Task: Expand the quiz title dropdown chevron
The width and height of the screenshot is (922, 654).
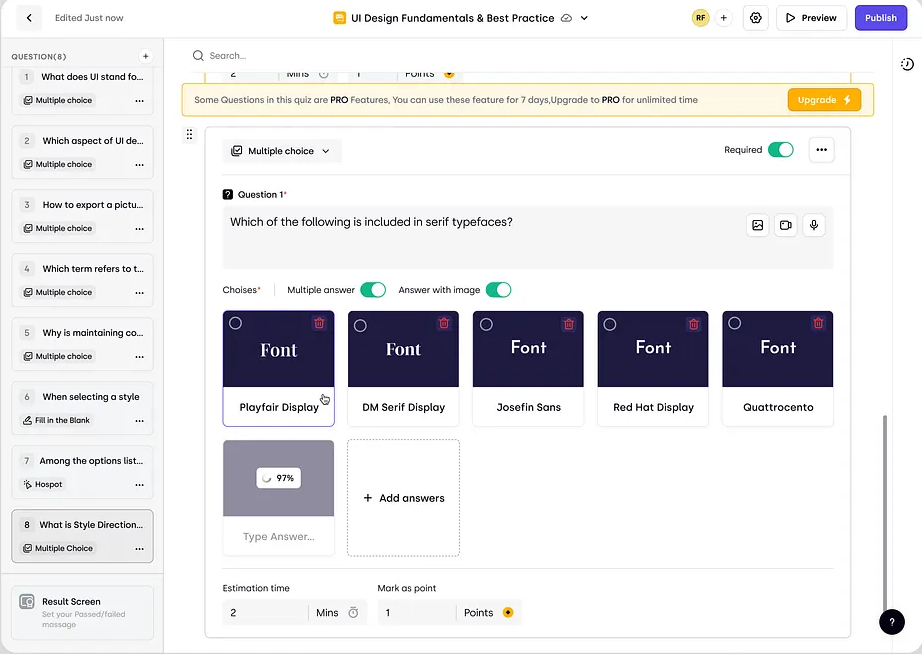Action: pyautogui.click(x=585, y=18)
